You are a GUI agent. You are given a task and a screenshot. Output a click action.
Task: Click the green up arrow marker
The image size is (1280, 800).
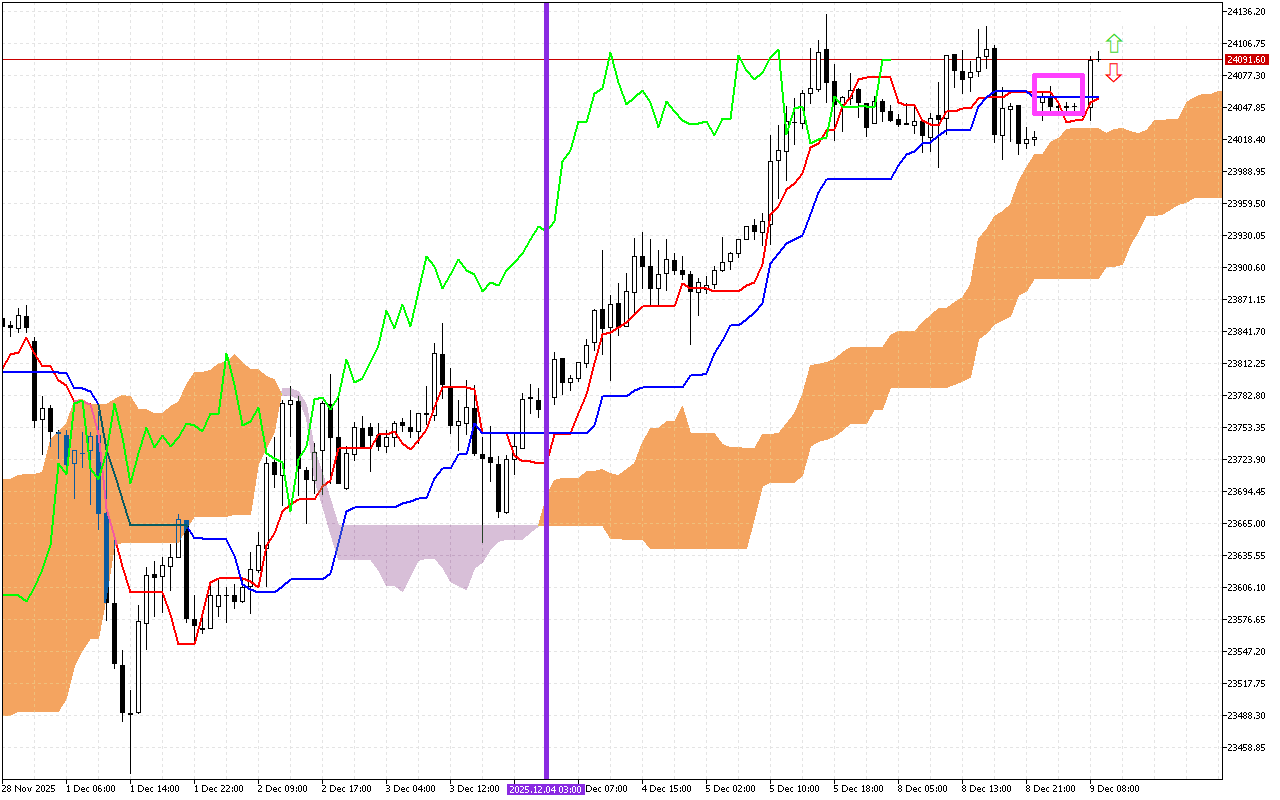point(1114,43)
